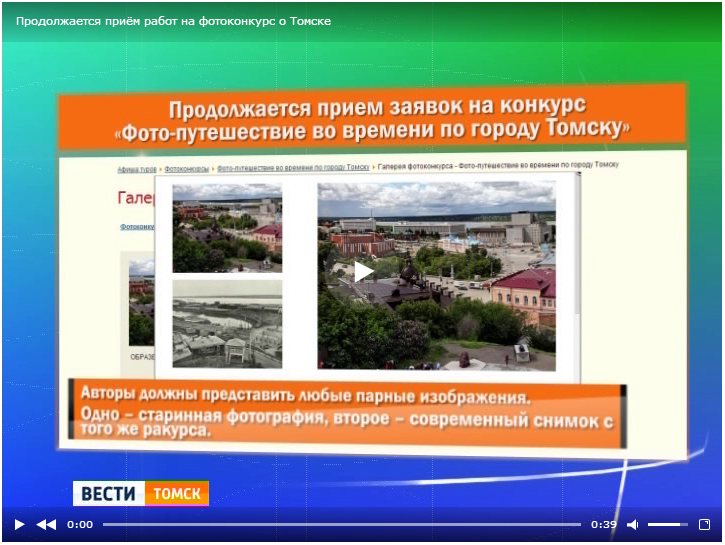Click the ВЕСТИ ТОМСК logo
The height and width of the screenshot is (545, 725).
[x=141, y=493]
